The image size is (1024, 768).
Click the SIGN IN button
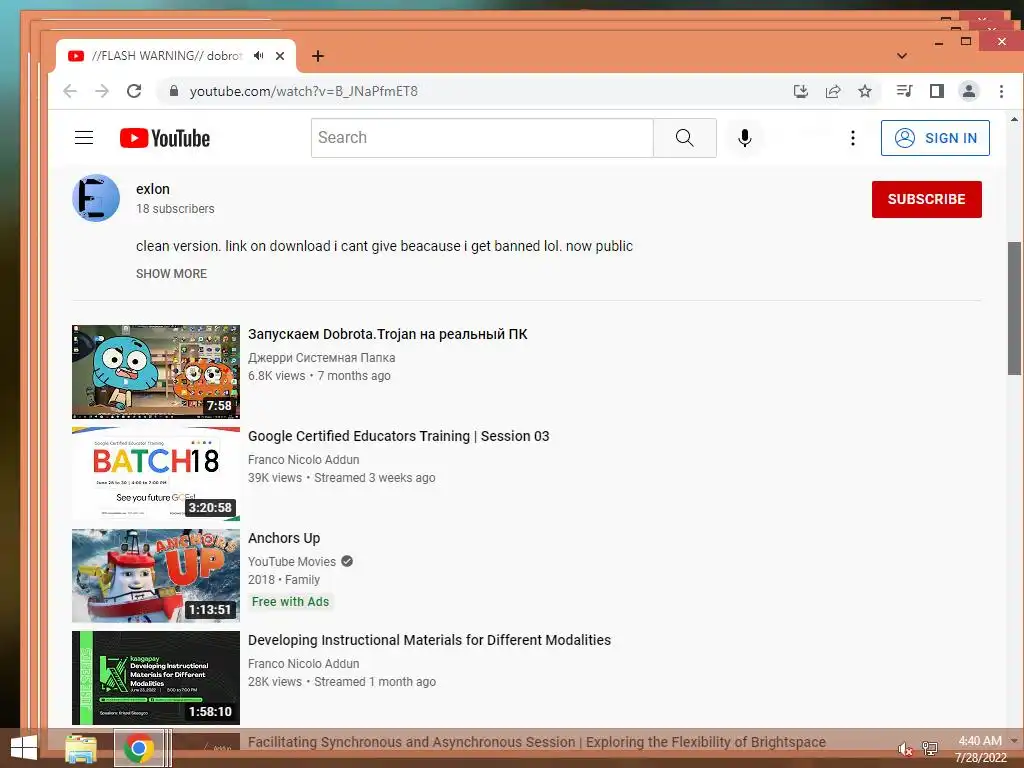click(935, 138)
